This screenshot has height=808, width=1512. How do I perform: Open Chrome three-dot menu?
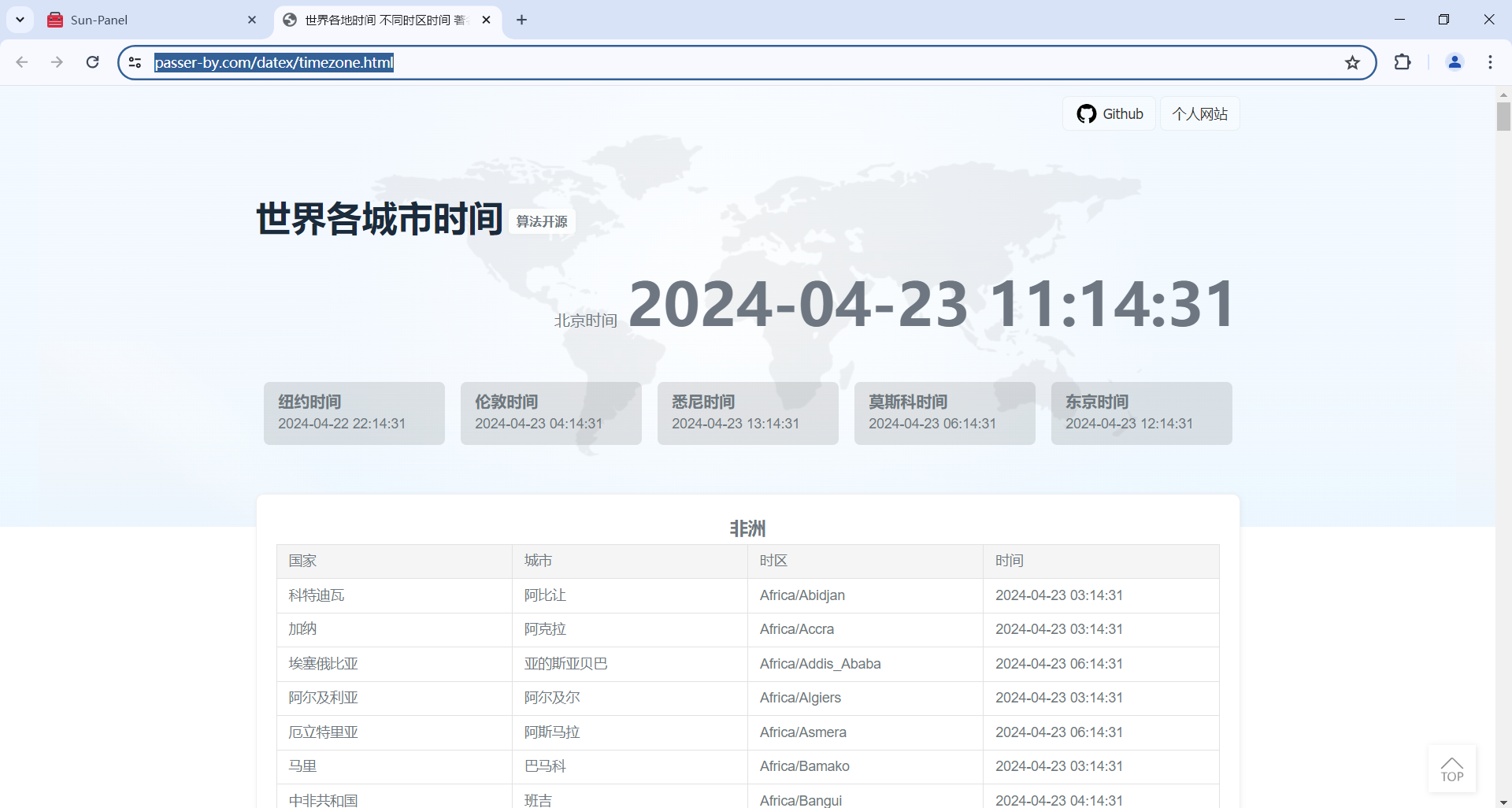[1490, 62]
